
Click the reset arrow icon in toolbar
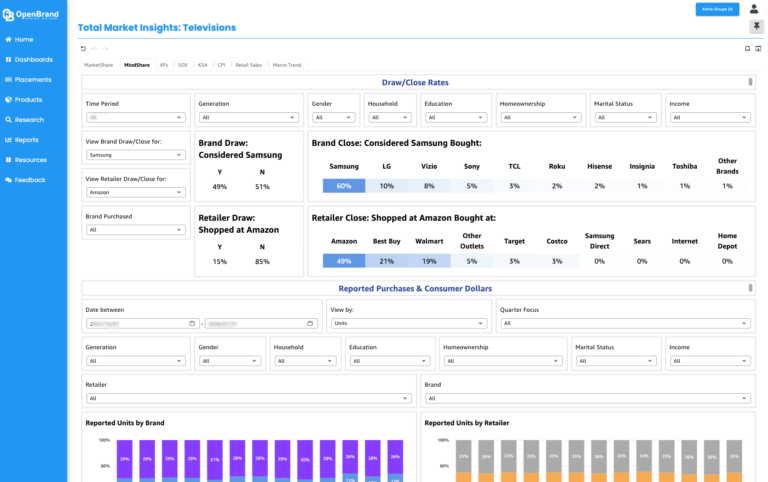[x=83, y=48]
